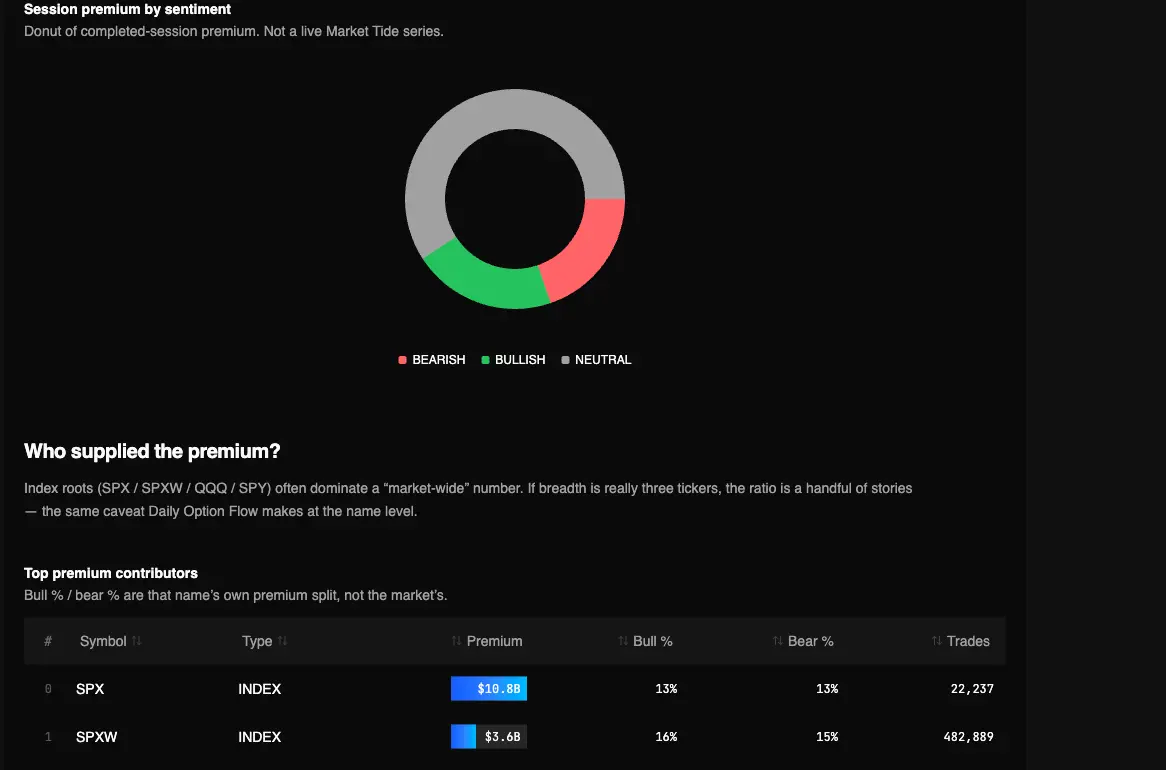1166x770 pixels.
Task: Toggle BULLISH legend entry
Action: click(x=513, y=360)
